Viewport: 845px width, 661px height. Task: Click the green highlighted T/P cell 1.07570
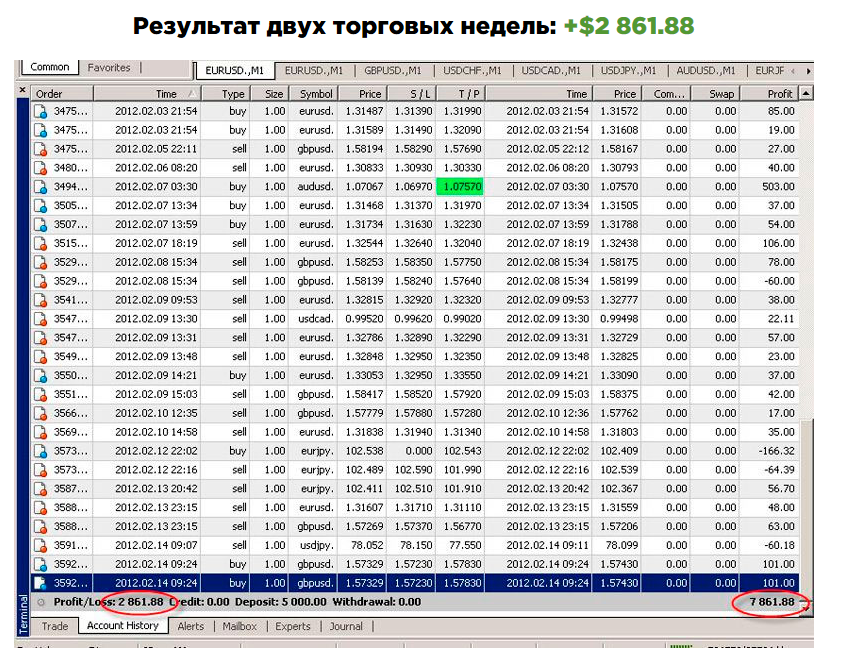pyautogui.click(x=461, y=187)
